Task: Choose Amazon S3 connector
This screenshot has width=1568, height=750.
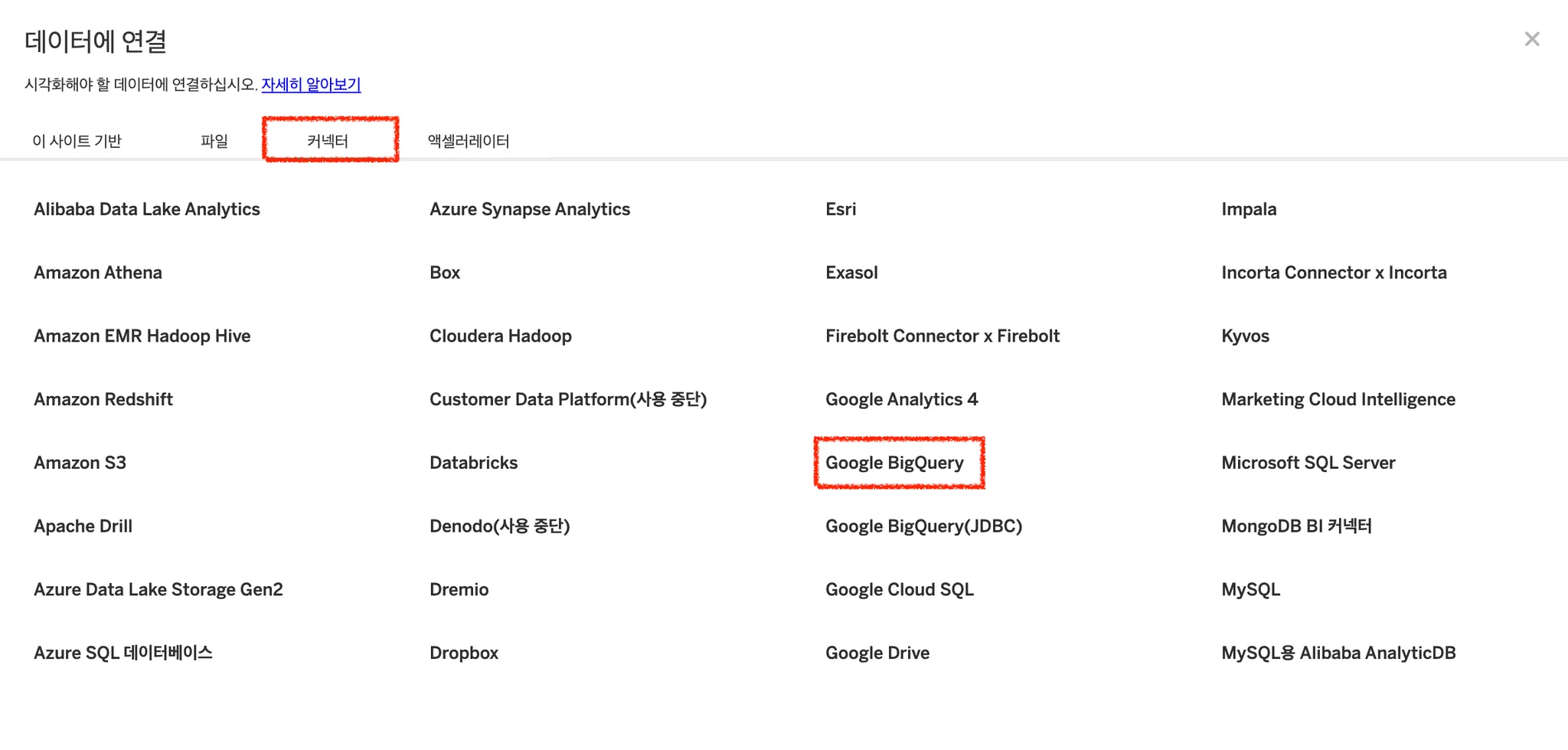Action: coord(80,463)
